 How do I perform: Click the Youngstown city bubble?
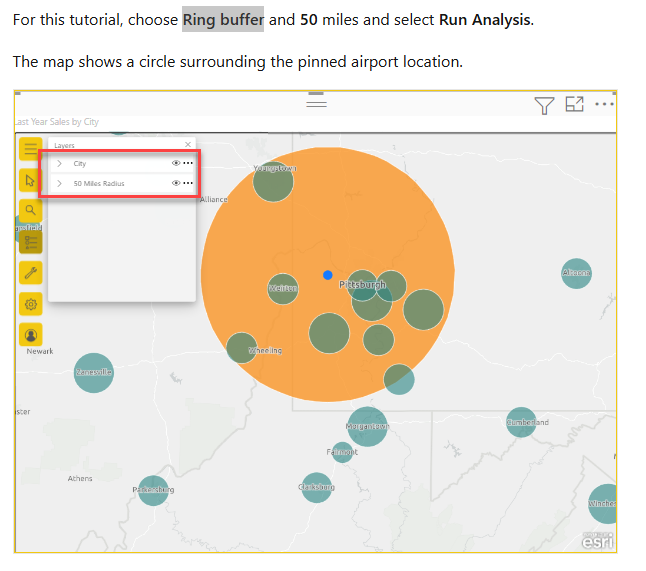coord(273,181)
